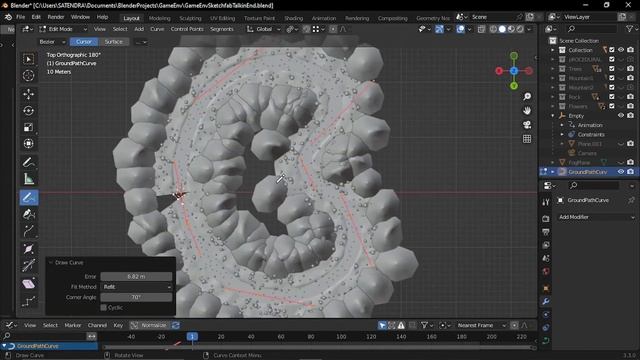Image resolution: width=640 pixels, height=360 pixels.
Task: Uncheck the Rock collection checkbox
Action: point(611,97)
